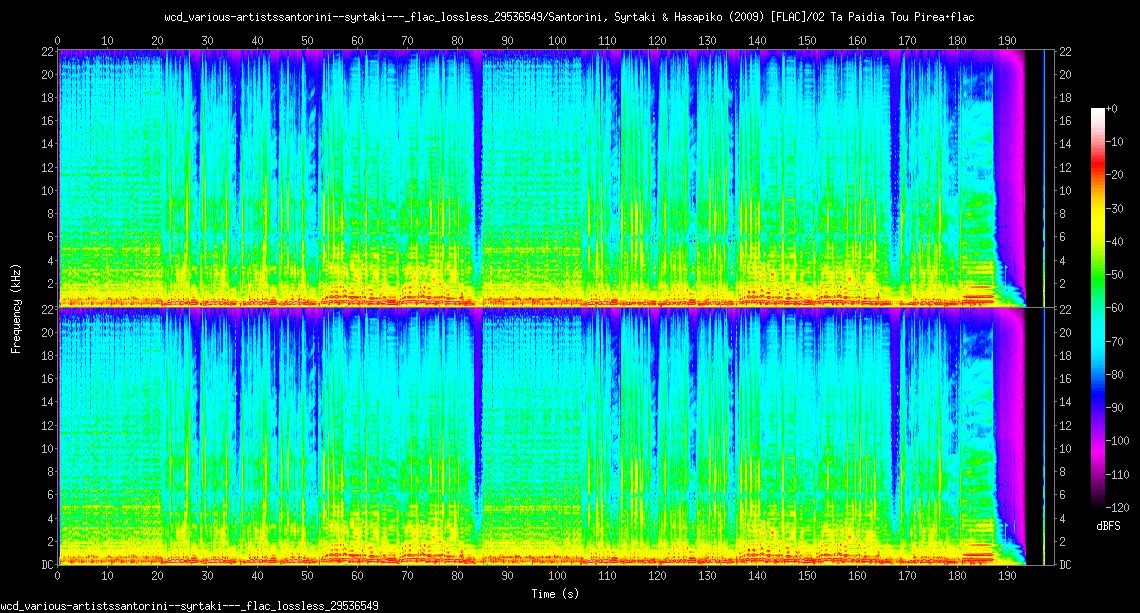1140x613 pixels.
Task: Click "30" on the top time axis
Action: (x=207, y=41)
